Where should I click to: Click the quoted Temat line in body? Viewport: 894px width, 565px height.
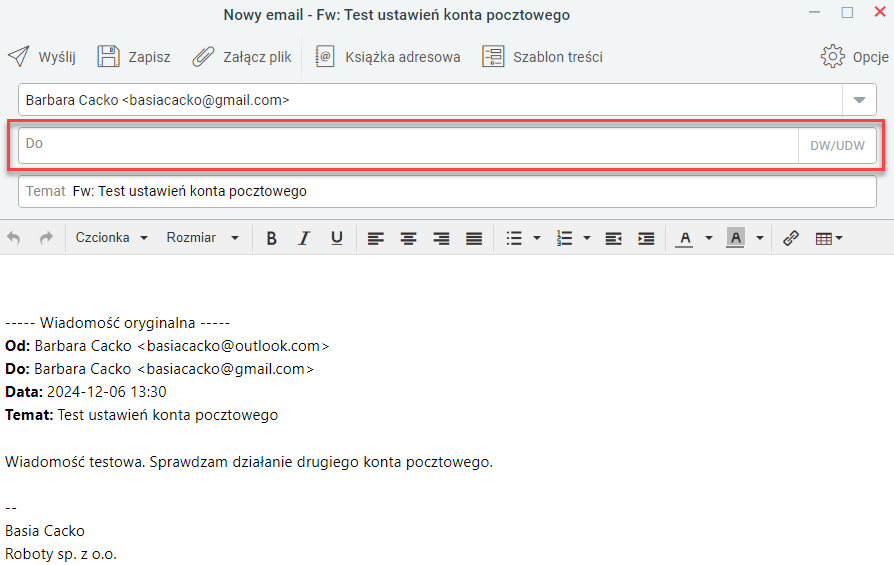(x=141, y=414)
